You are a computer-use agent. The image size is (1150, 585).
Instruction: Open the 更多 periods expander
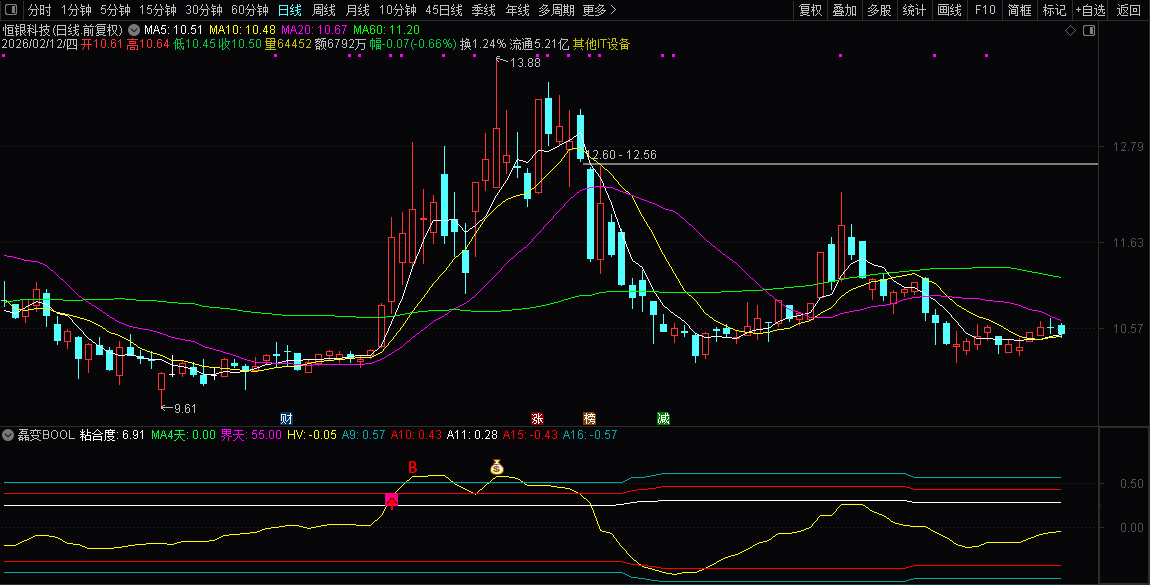(x=599, y=10)
